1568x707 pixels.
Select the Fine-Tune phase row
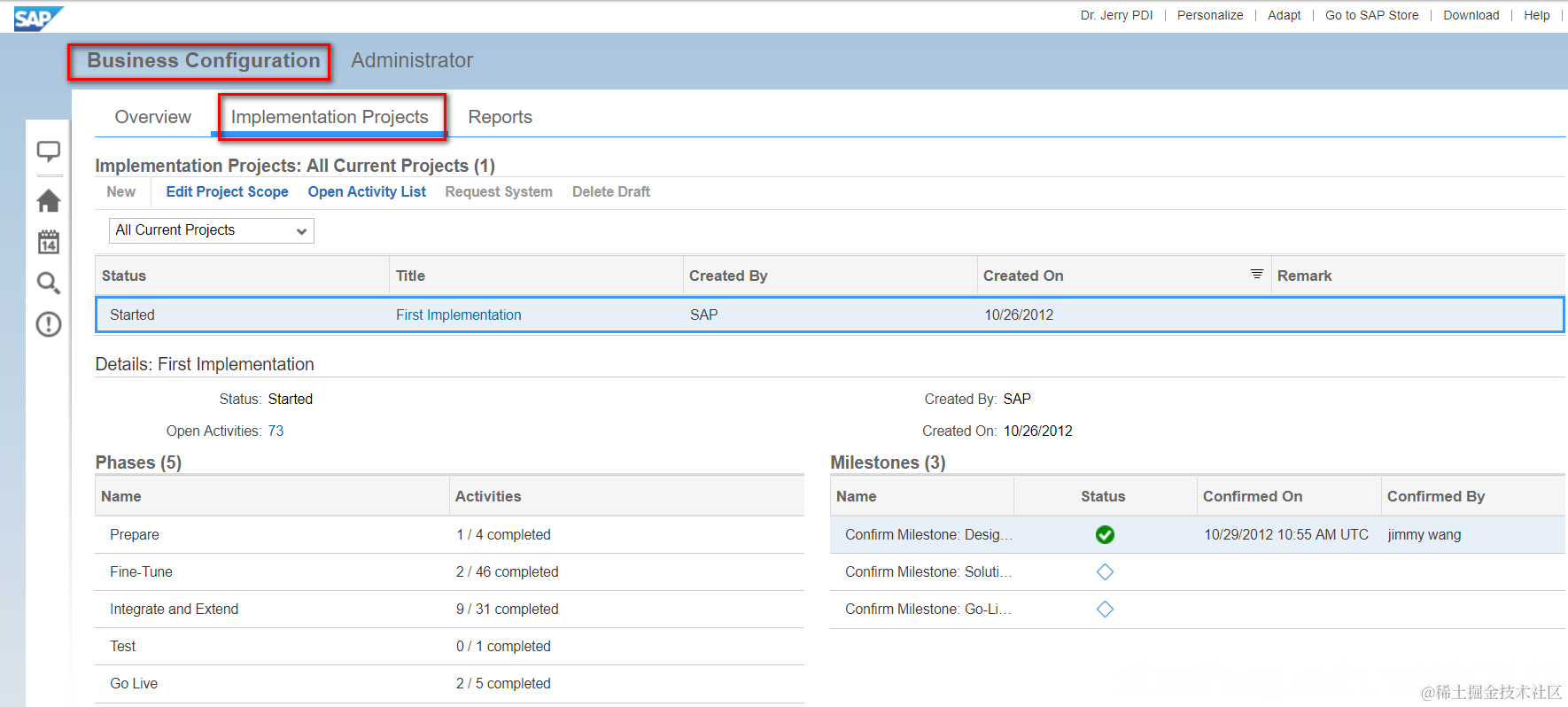449,571
